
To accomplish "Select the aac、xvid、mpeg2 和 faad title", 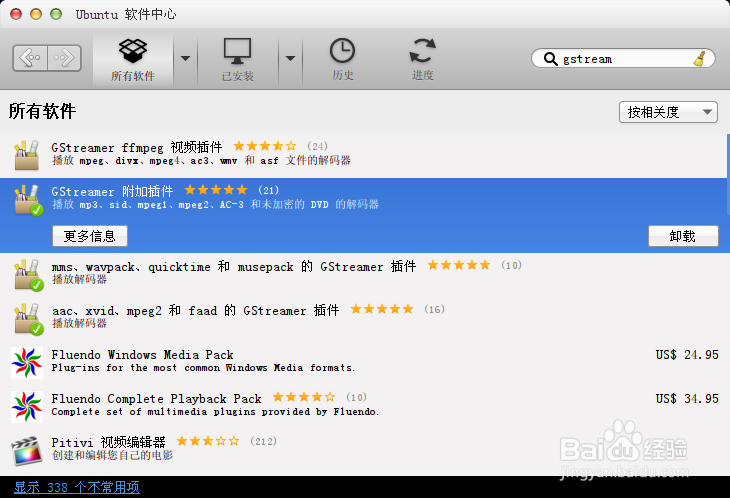I will (x=196, y=310).
